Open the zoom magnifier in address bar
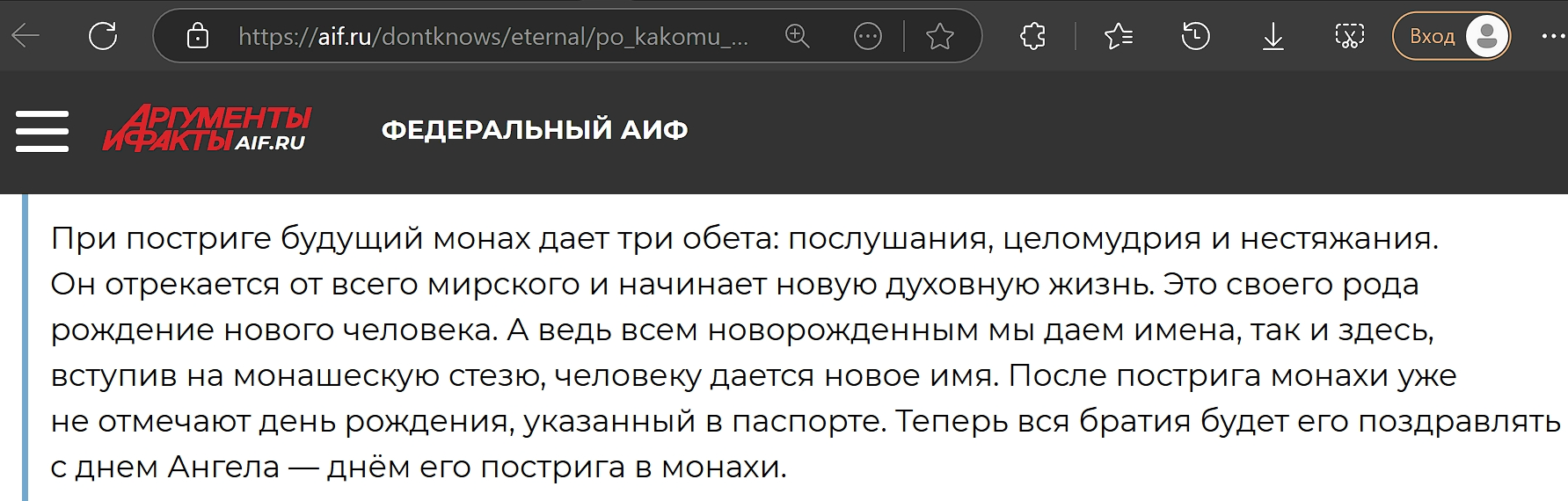Image resolution: width=1568 pixels, height=501 pixels. (798, 36)
